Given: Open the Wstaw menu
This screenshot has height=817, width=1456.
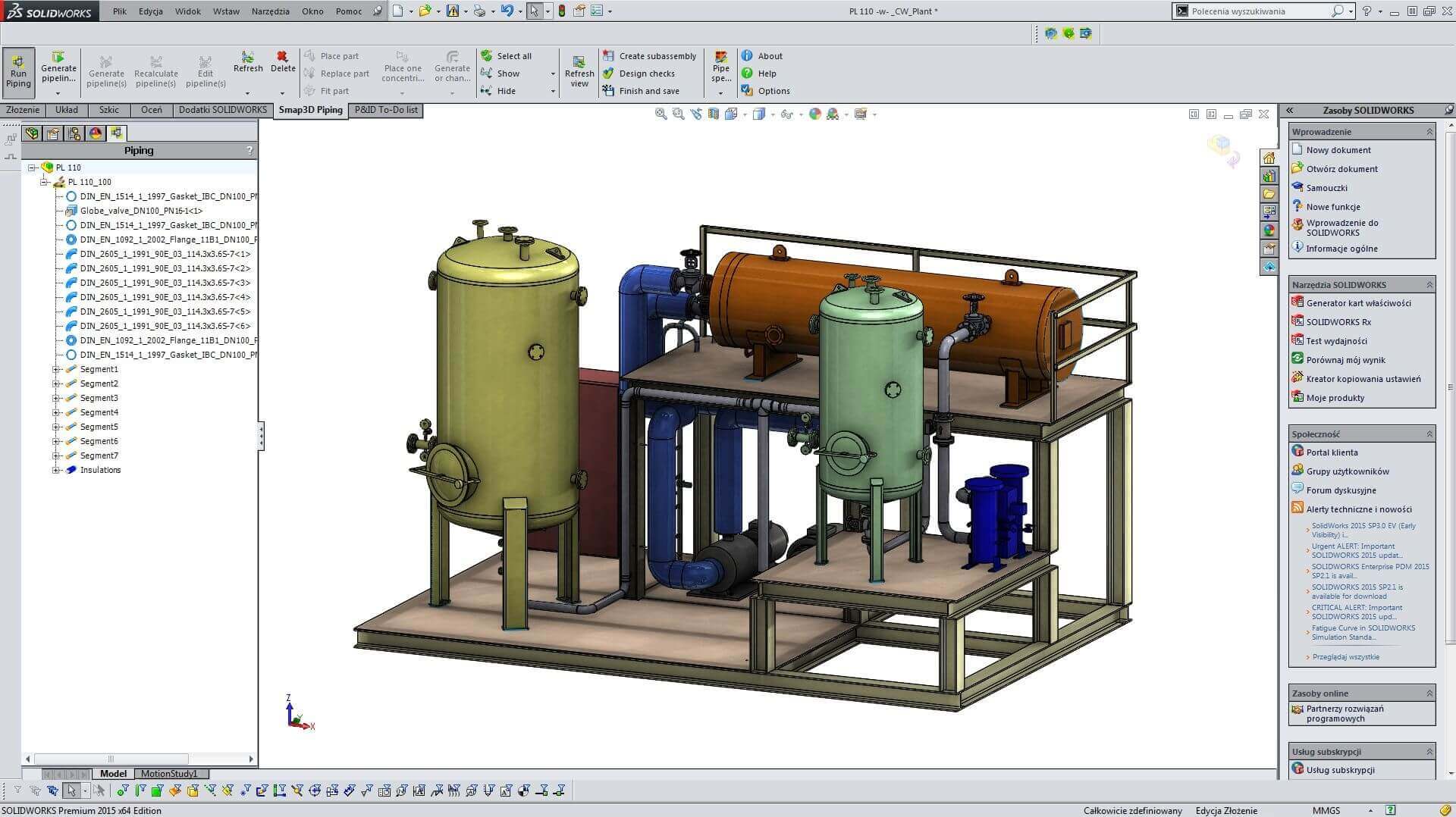Looking at the screenshot, I should pyautogui.click(x=226, y=11).
